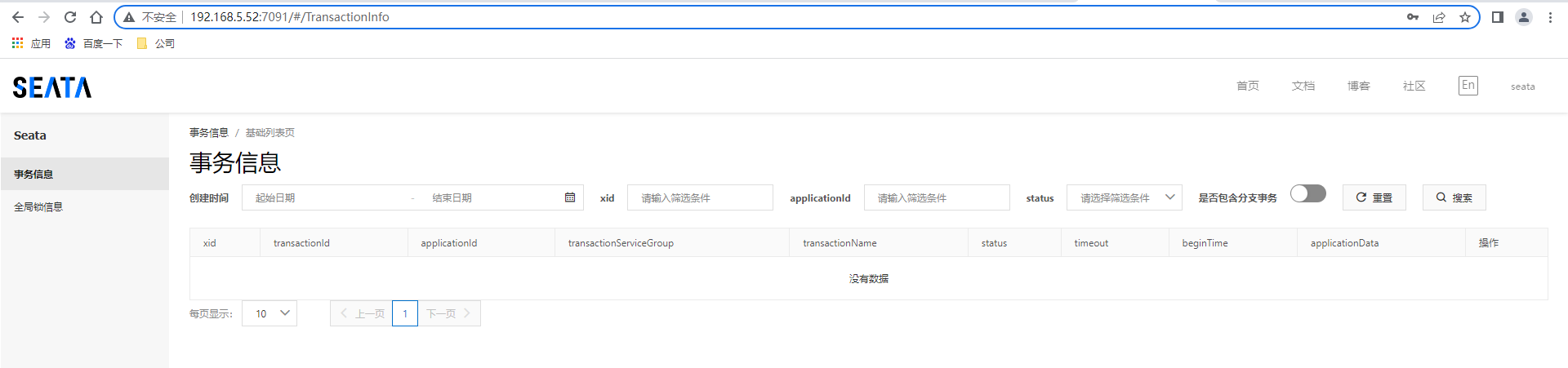This screenshot has width=1568, height=368.
Task: Click the 没有数据 empty table message
Action: pyautogui.click(x=869, y=279)
